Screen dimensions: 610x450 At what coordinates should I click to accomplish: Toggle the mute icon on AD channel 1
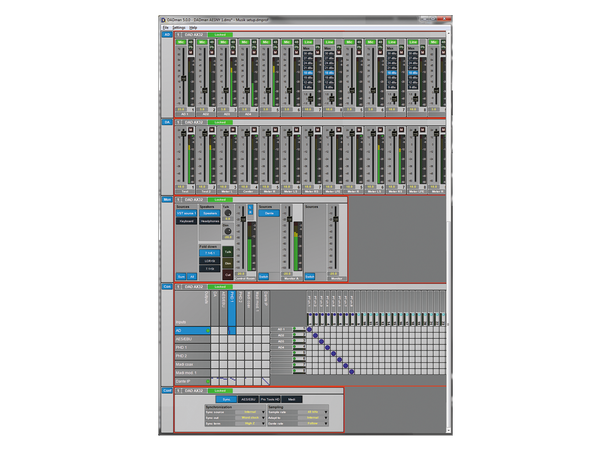click(191, 52)
